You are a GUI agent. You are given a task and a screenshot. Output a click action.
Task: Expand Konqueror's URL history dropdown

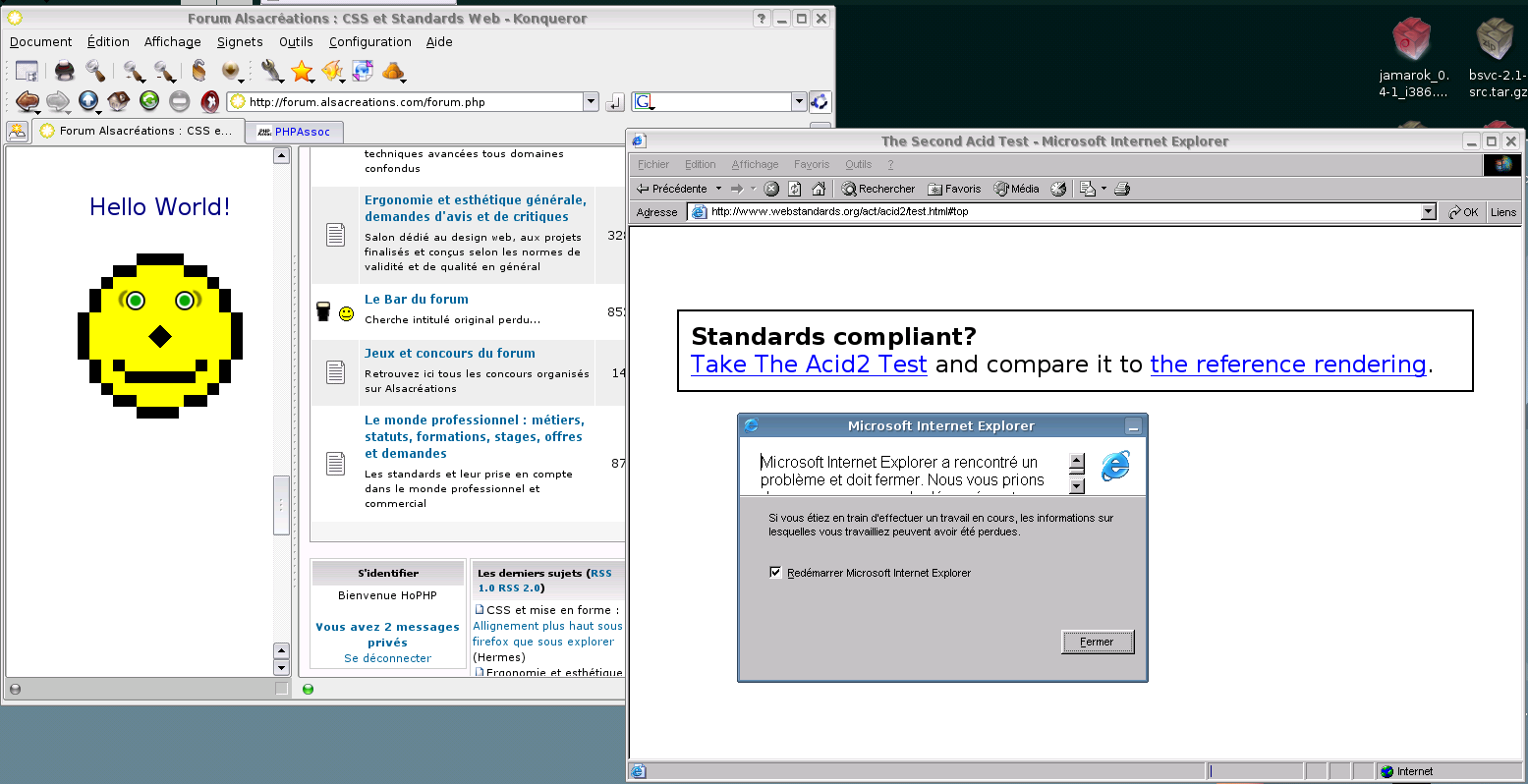[591, 101]
